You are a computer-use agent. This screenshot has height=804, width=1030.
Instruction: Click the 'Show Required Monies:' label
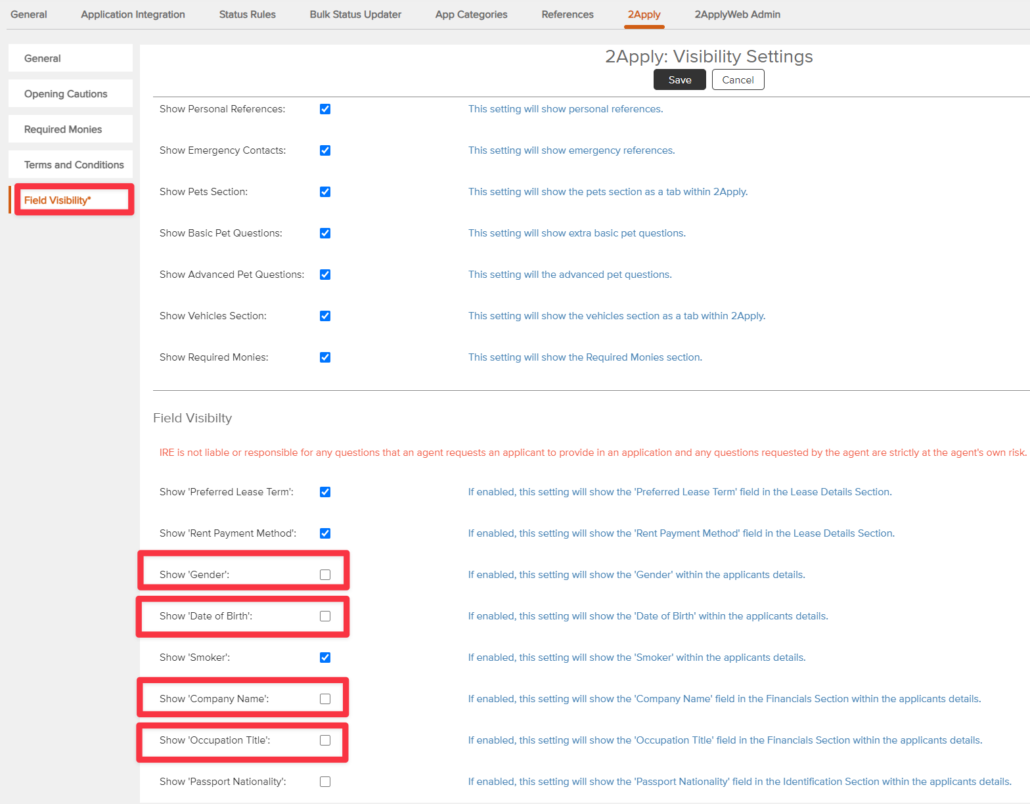(x=213, y=357)
